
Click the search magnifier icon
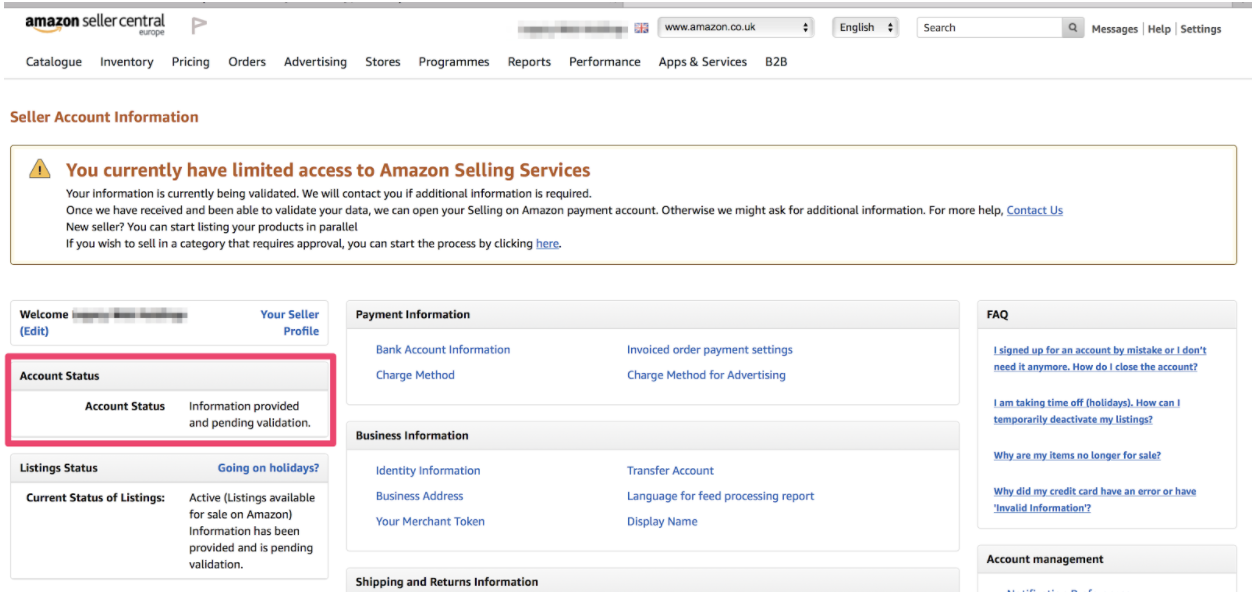coord(1073,28)
